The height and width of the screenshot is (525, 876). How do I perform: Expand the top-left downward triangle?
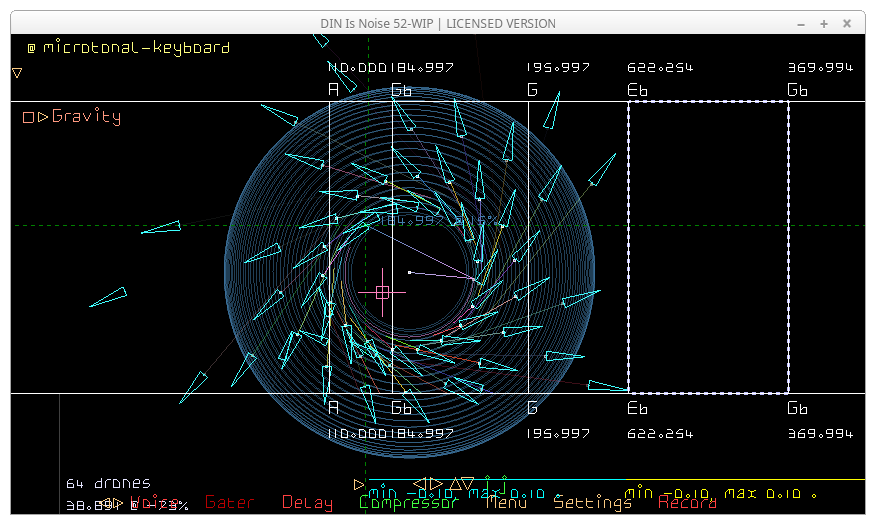point(17,72)
